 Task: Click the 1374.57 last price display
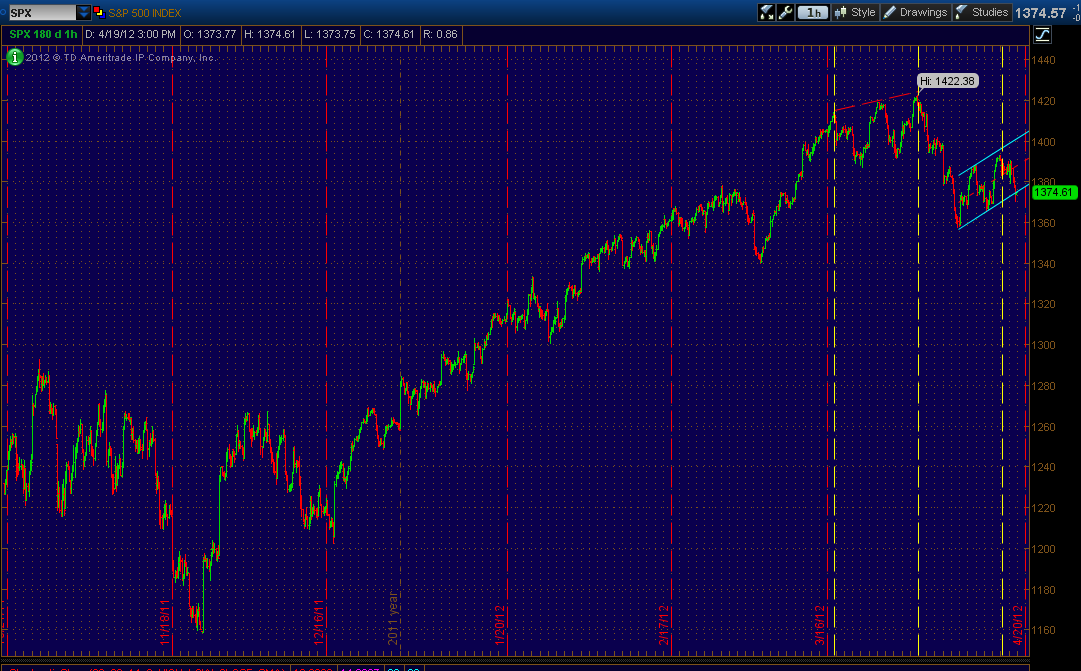[x=1040, y=13]
